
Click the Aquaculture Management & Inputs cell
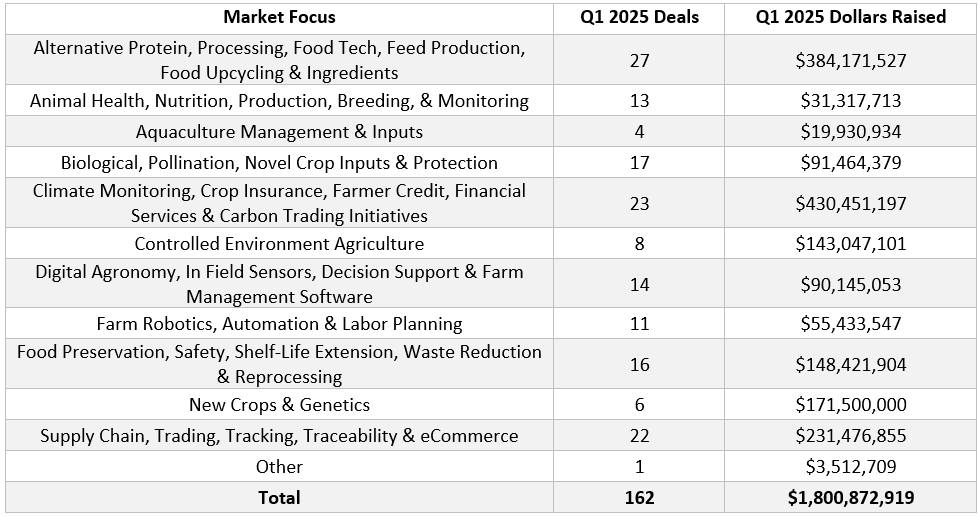(279, 132)
